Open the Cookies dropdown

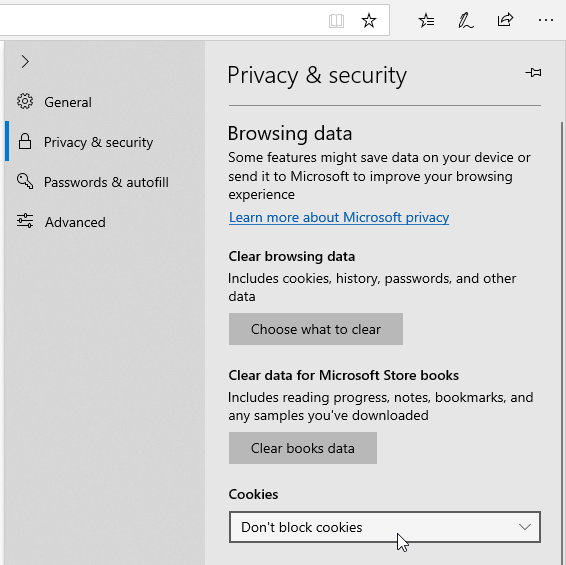(385, 527)
